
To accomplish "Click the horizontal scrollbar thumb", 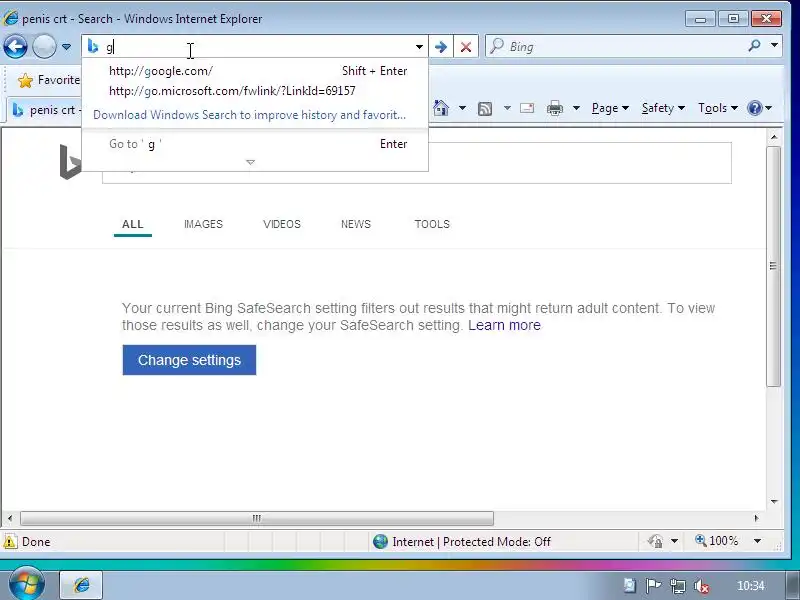I will [257, 518].
